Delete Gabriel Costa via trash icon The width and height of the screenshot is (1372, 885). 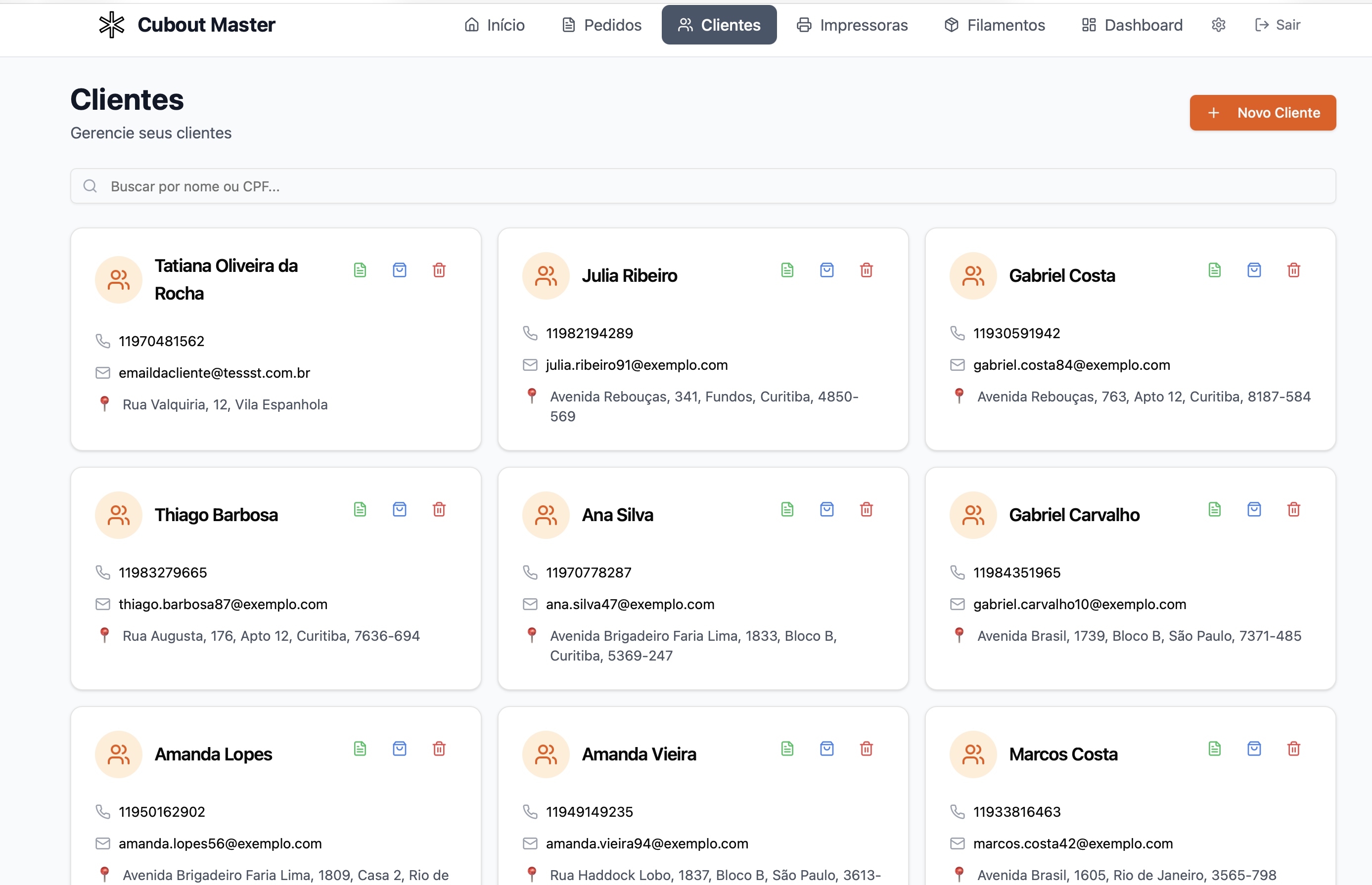(x=1294, y=269)
